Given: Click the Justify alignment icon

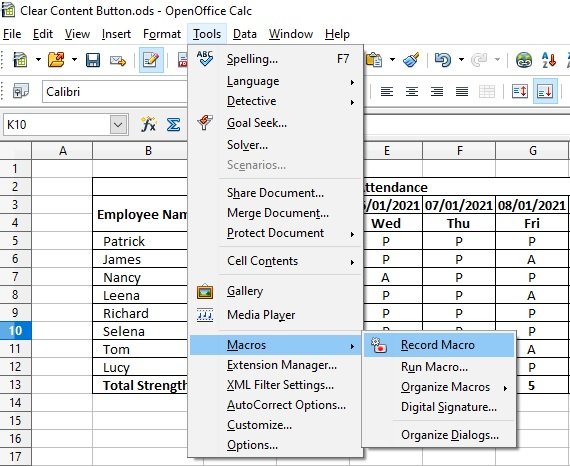Looking at the screenshot, I should click(462, 91).
